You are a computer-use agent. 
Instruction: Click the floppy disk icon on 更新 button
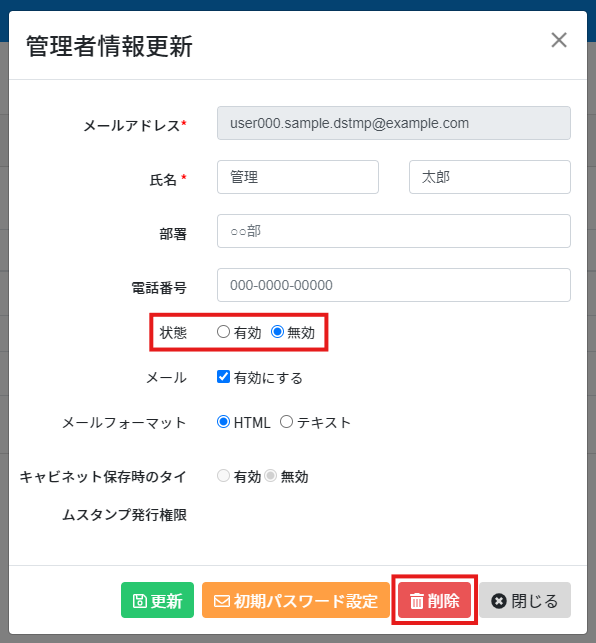pyautogui.click(x=139, y=601)
